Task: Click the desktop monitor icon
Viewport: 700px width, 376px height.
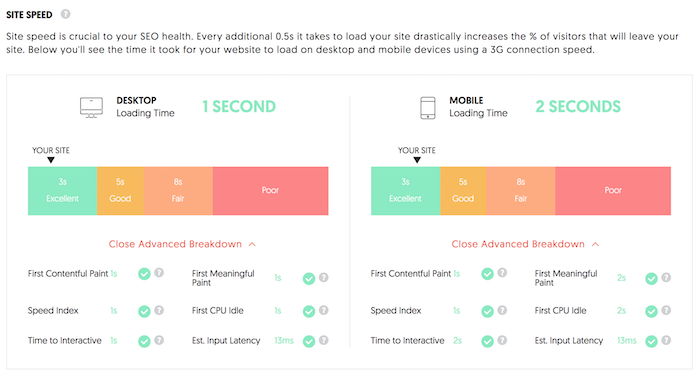Action: coord(92,108)
